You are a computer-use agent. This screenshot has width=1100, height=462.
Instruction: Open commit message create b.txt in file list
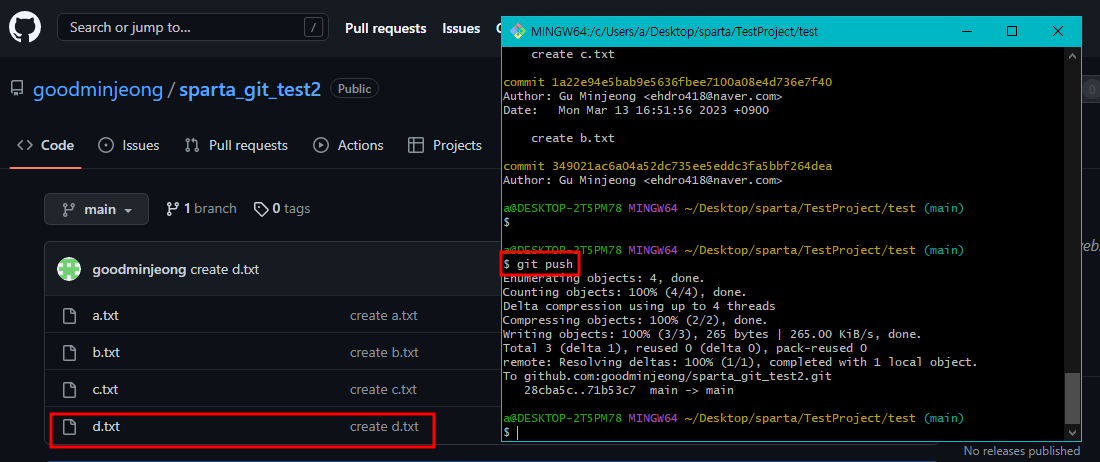(384, 352)
